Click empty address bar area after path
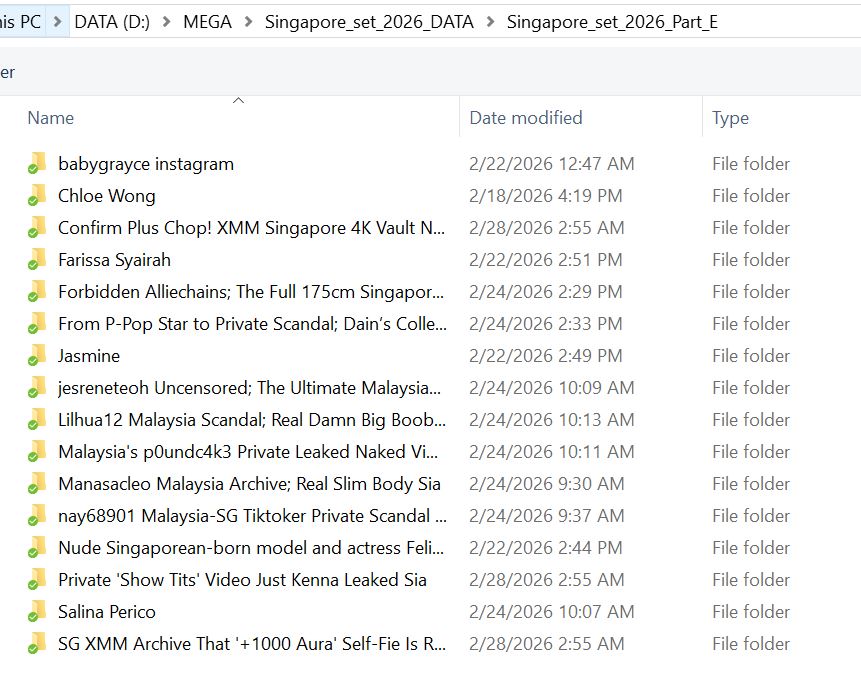Screen dimensions: 861x682 791,22
